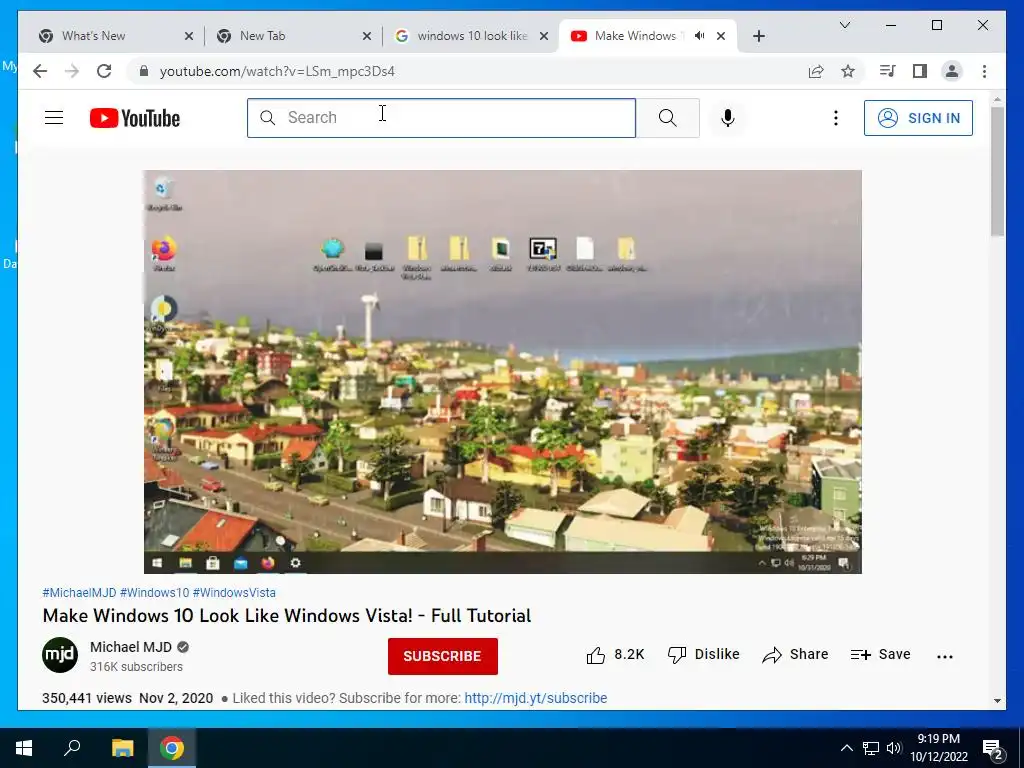Close the Google search tab

543,36
